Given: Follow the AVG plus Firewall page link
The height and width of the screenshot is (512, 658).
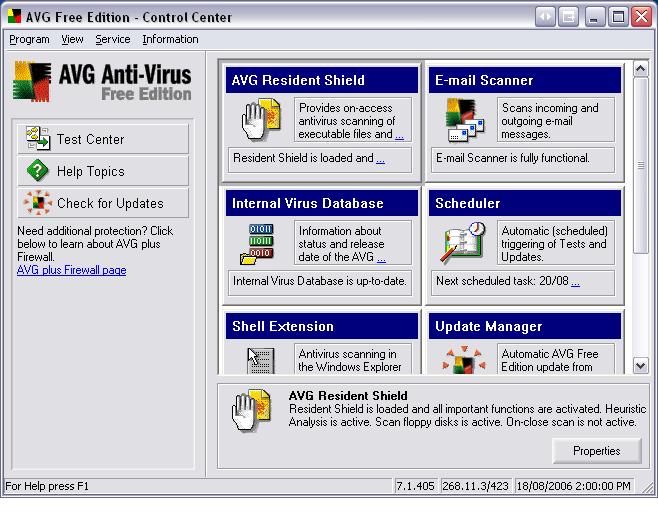Looking at the screenshot, I should click(72, 270).
